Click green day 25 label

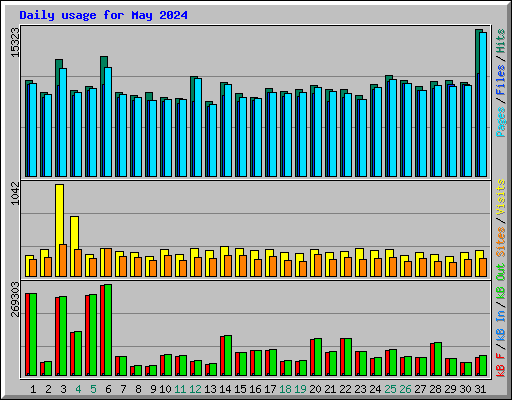point(390,389)
